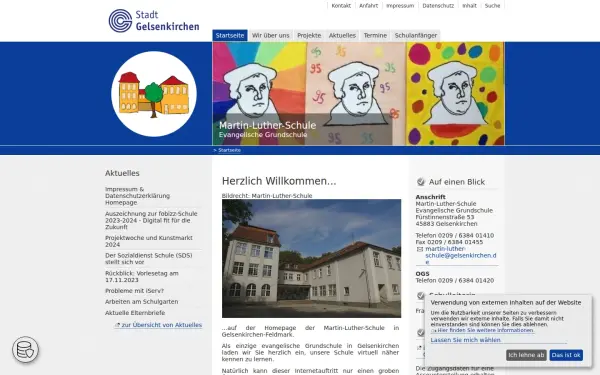Open the Kontakt link in the top bar

point(341,6)
